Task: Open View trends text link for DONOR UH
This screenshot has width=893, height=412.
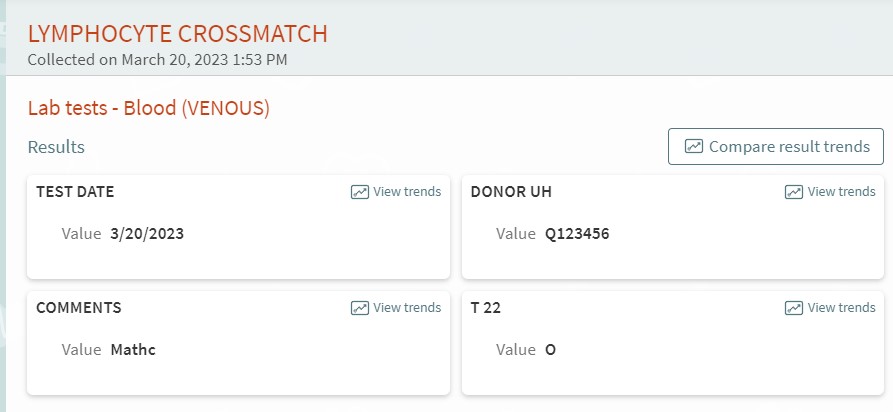Action: [x=842, y=191]
